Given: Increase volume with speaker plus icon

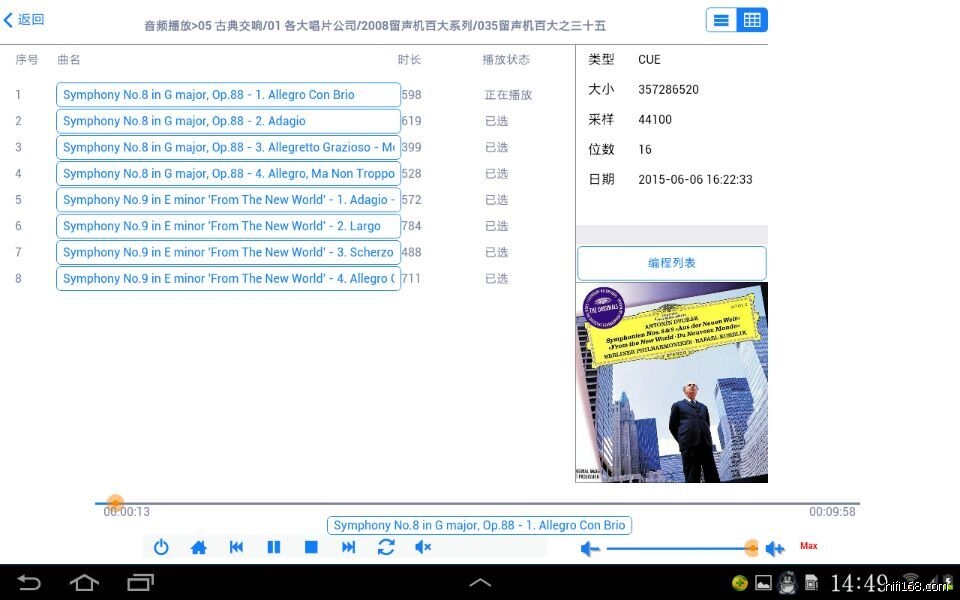Looking at the screenshot, I should tap(775, 548).
